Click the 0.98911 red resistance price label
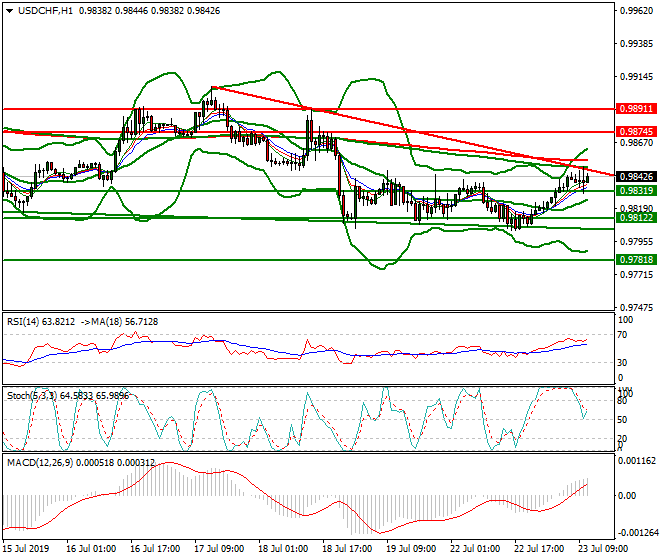 [x=636, y=109]
